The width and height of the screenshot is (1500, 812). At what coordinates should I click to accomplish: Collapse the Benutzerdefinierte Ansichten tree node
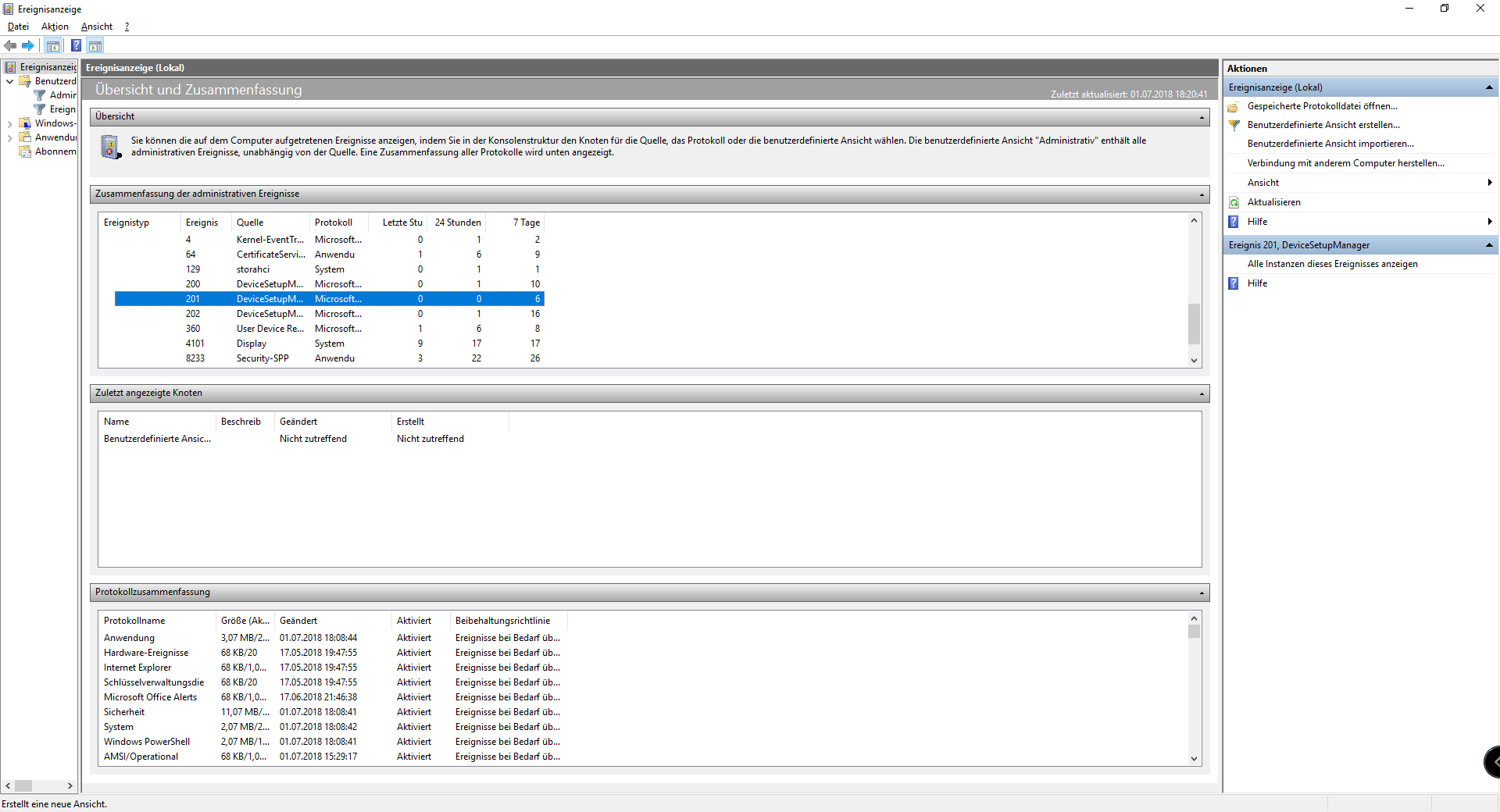pyautogui.click(x=9, y=81)
